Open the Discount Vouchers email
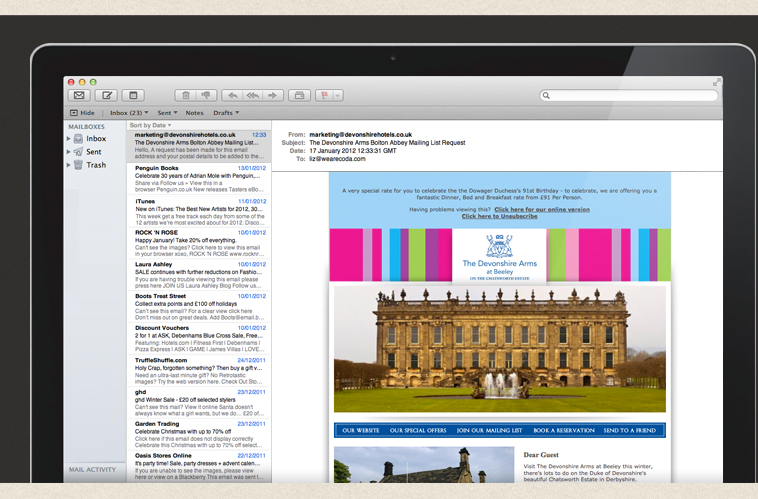The width and height of the screenshot is (758, 499). click(x=199, y=338)
